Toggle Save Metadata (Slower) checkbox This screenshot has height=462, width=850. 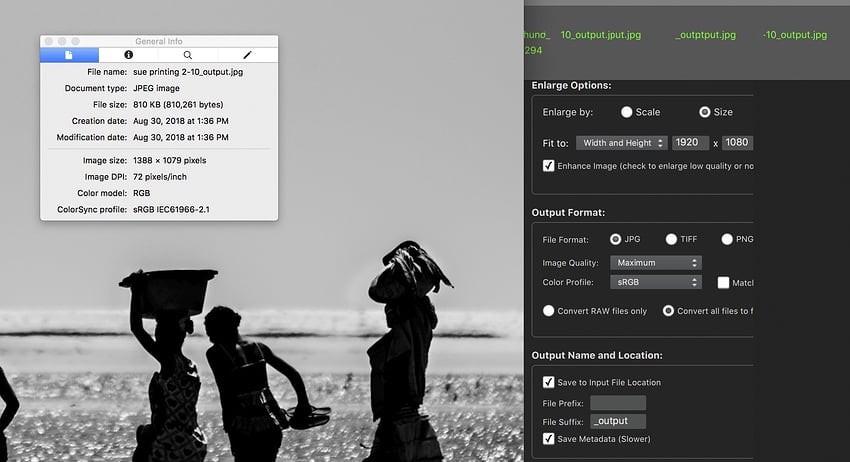pos(548,438)
